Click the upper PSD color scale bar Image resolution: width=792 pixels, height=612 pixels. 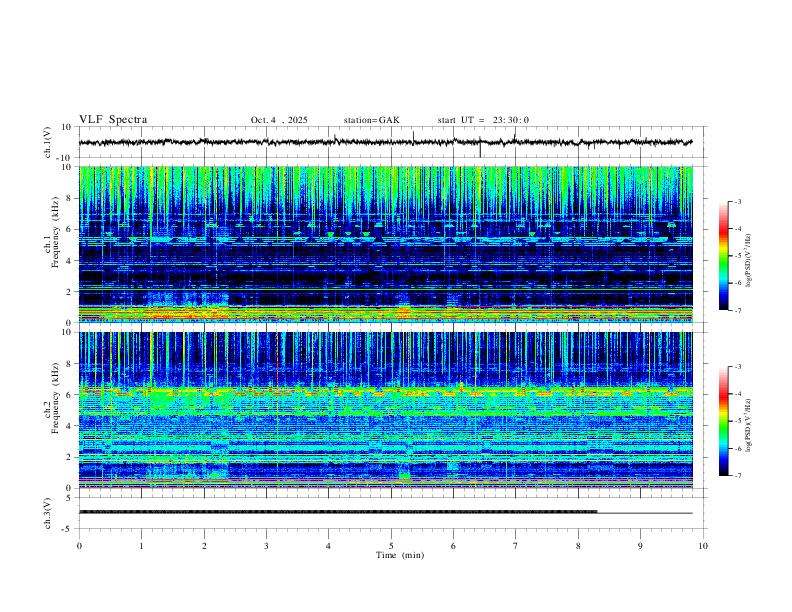point(724,256)
